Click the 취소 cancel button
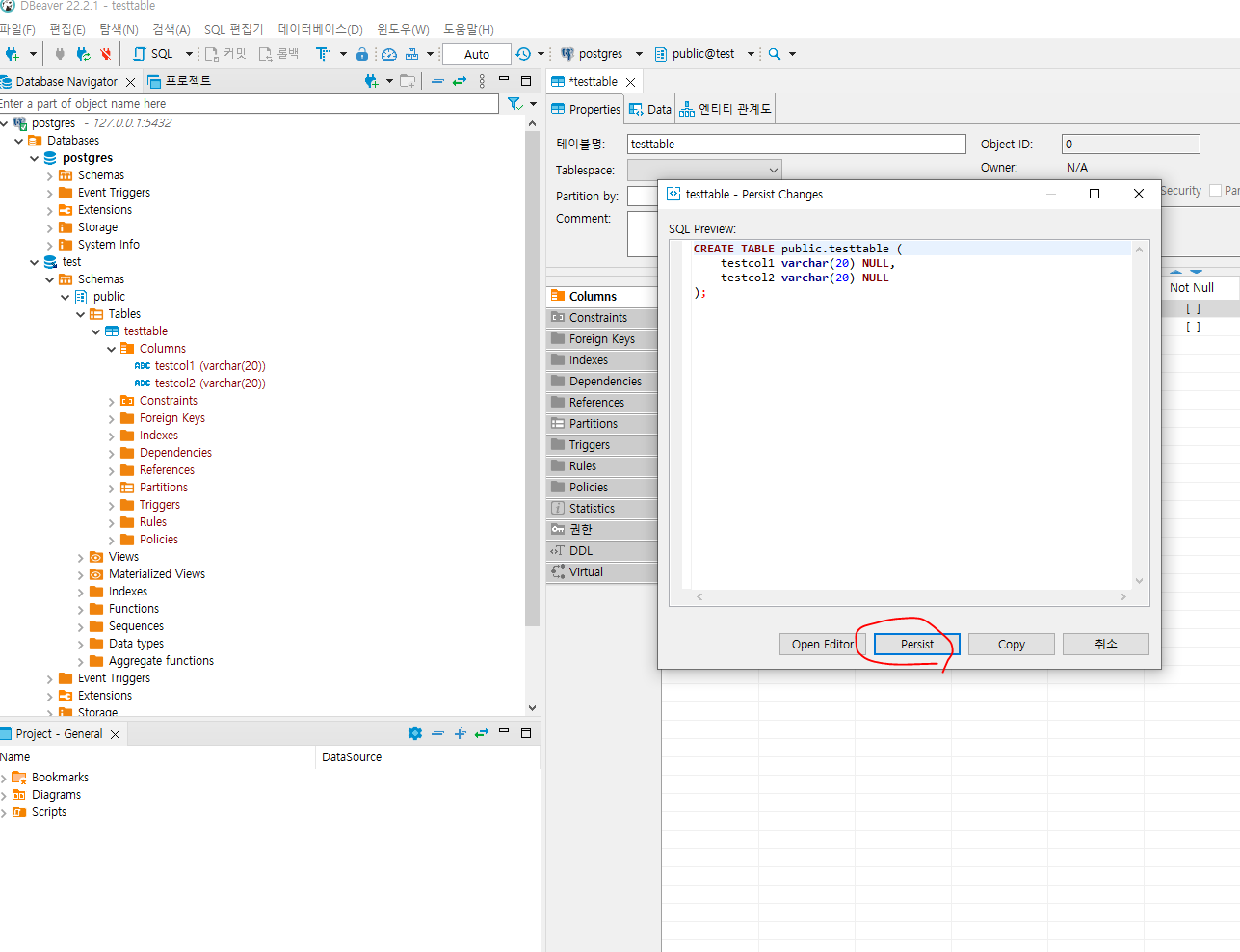Image resolution: width=1240 pixels, height=952 pixels. point(1106,644)
